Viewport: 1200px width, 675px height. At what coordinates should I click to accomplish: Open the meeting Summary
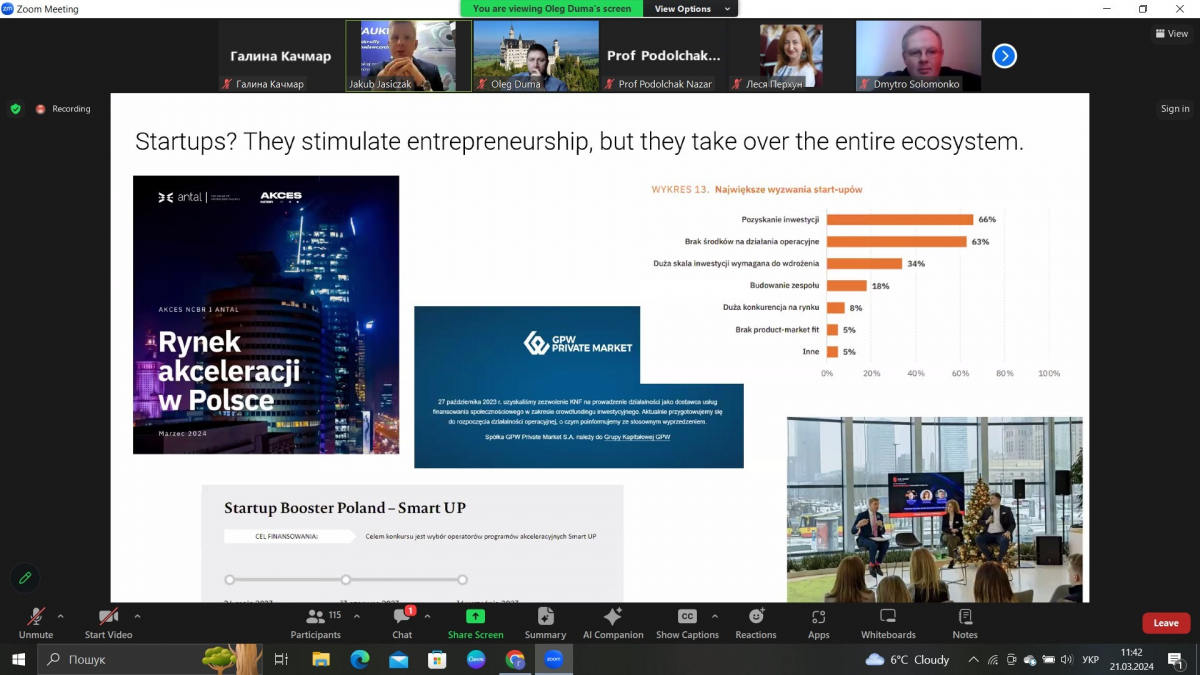tap(545, 622)
